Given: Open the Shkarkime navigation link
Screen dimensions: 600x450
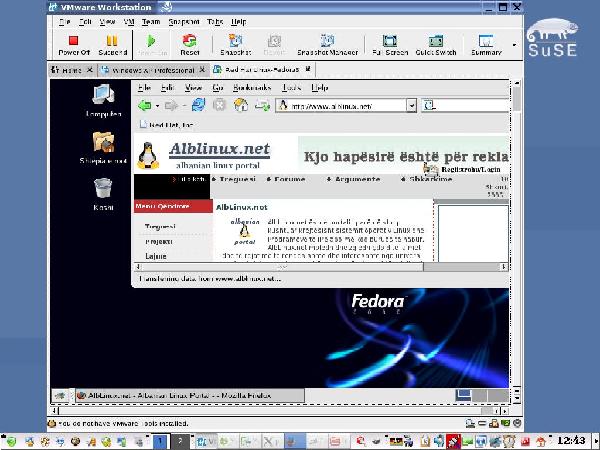Looking at the screenshot, I should click(430, 179).
